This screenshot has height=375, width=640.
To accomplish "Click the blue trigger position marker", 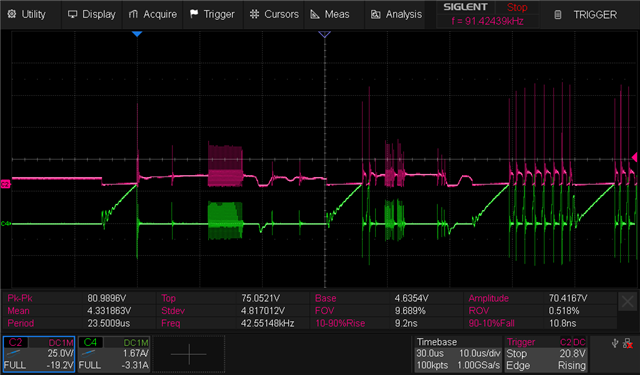I will (x=137, y=34).
